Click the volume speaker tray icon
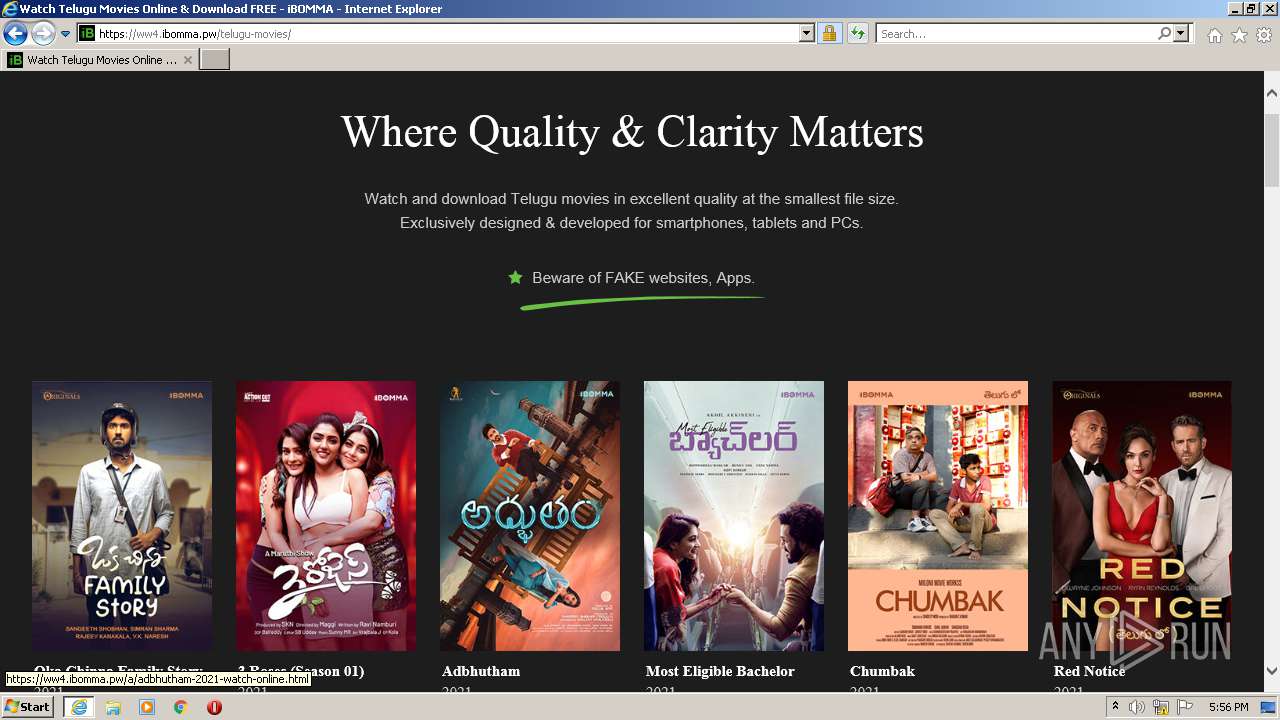1280x720 pixels. (1137, 707)
